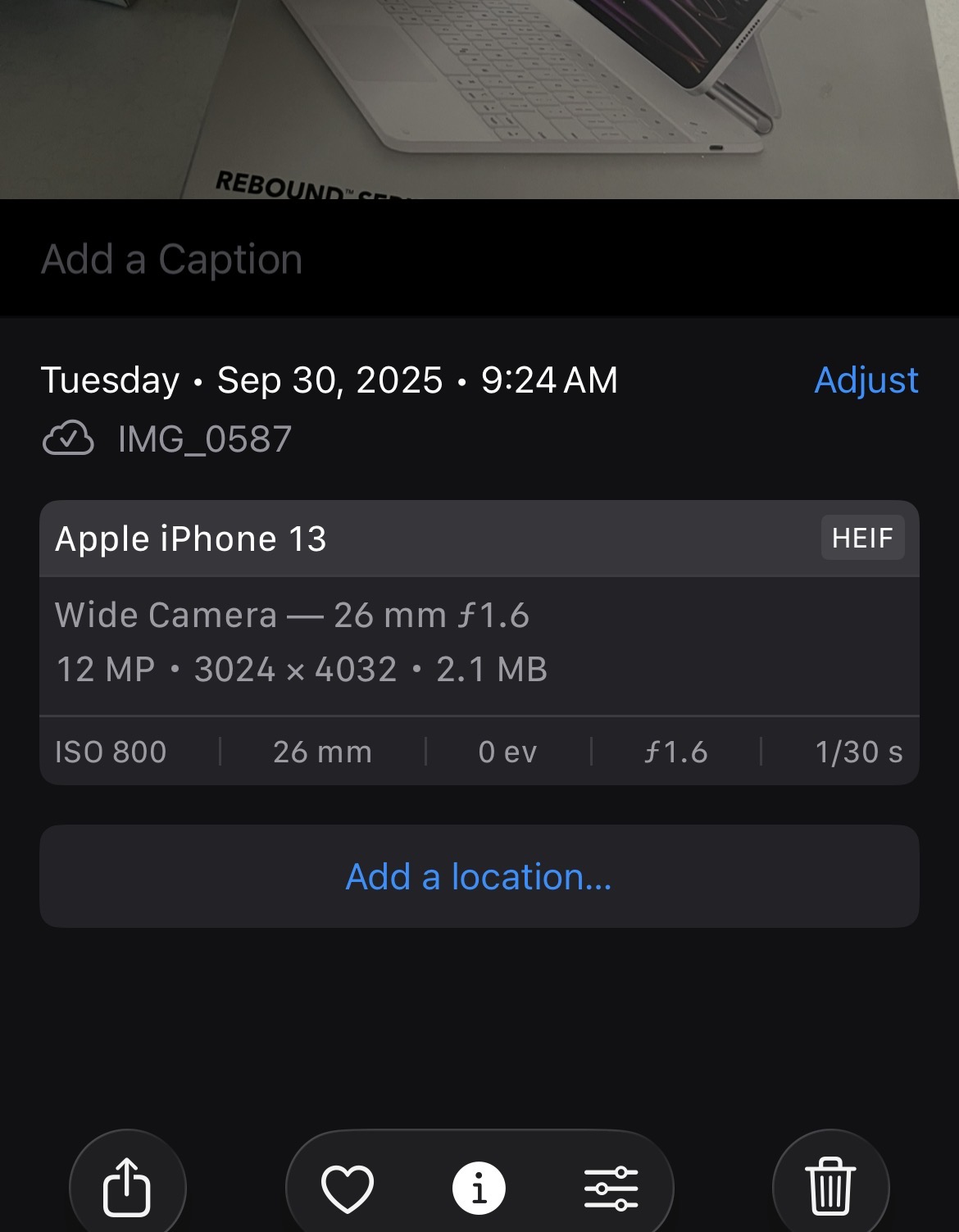Screen dimensions: 959x1232
Task: Tap Adjust to change date
Action: (866, 380)
